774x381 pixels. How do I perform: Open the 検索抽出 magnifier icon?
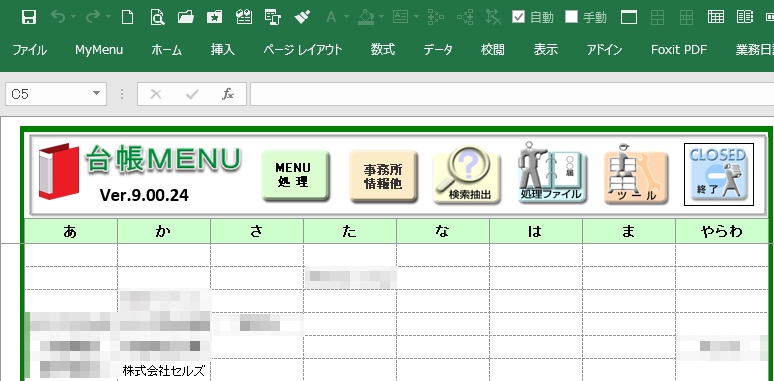pos(466,175)
